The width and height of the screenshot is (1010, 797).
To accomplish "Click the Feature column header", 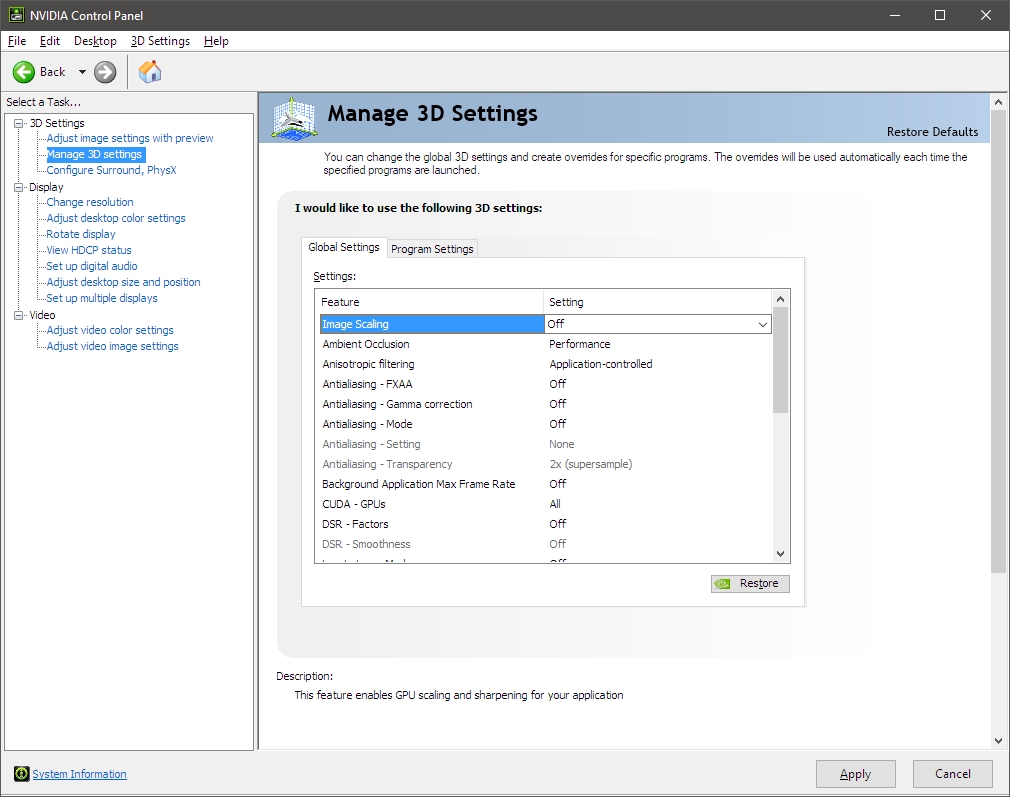I will (430, 302).
